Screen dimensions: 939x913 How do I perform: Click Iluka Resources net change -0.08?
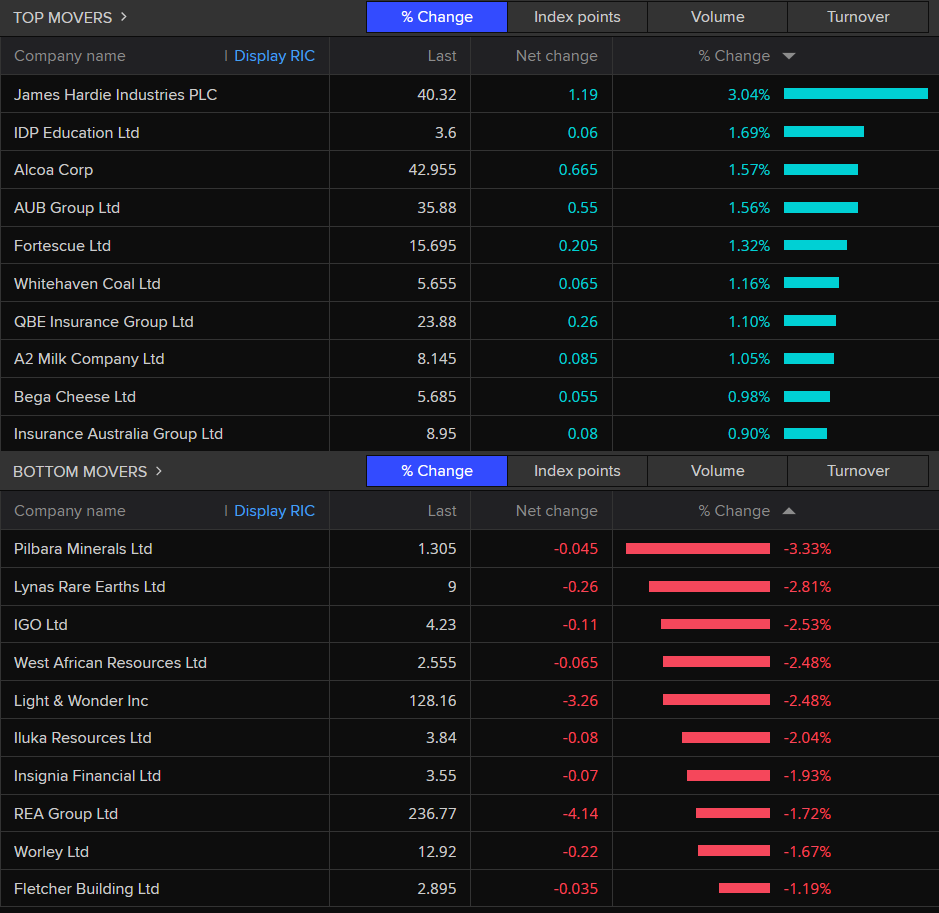(580, 738)
